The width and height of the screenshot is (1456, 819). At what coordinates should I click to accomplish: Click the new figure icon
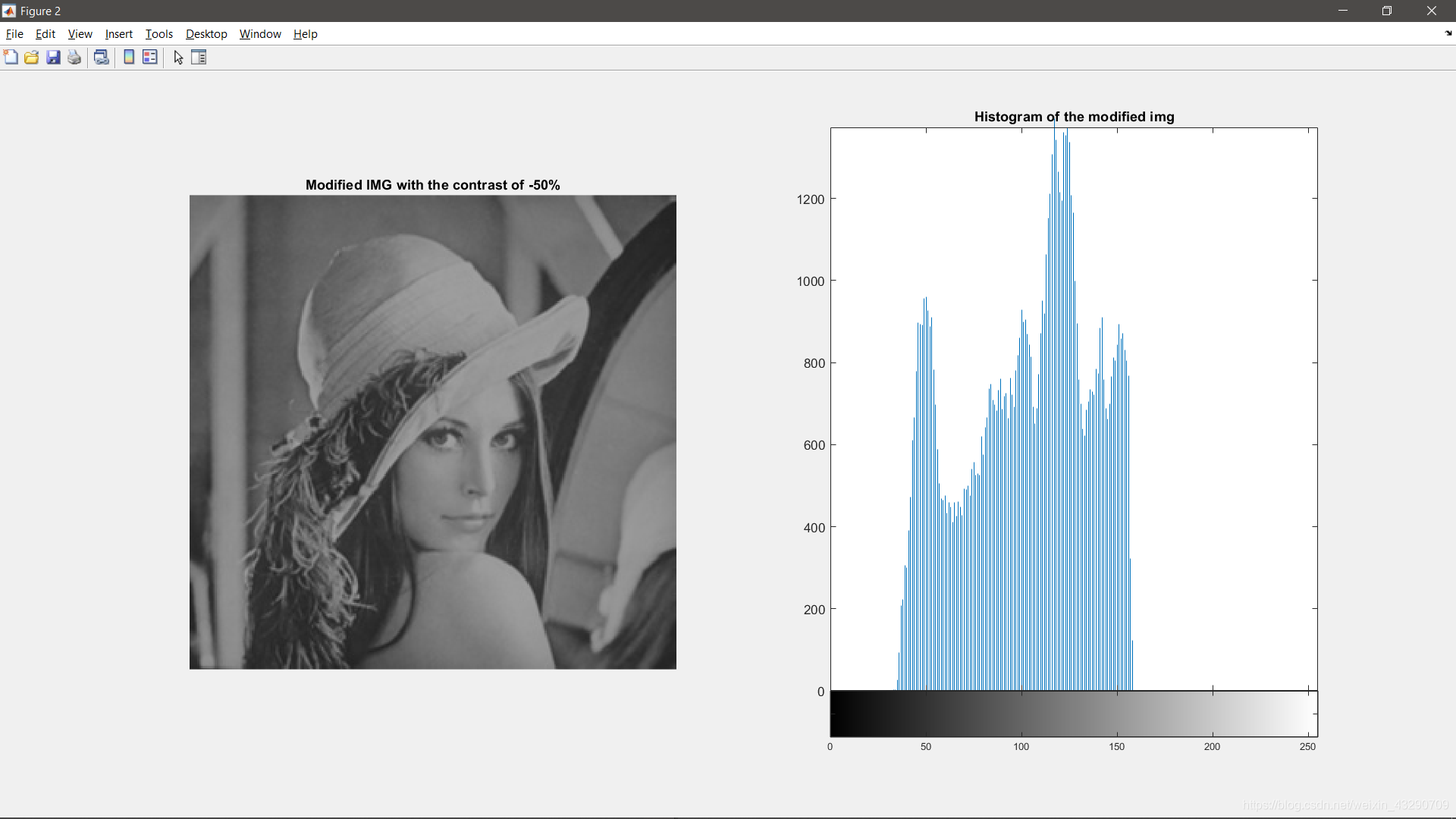(x=13, y=57)
